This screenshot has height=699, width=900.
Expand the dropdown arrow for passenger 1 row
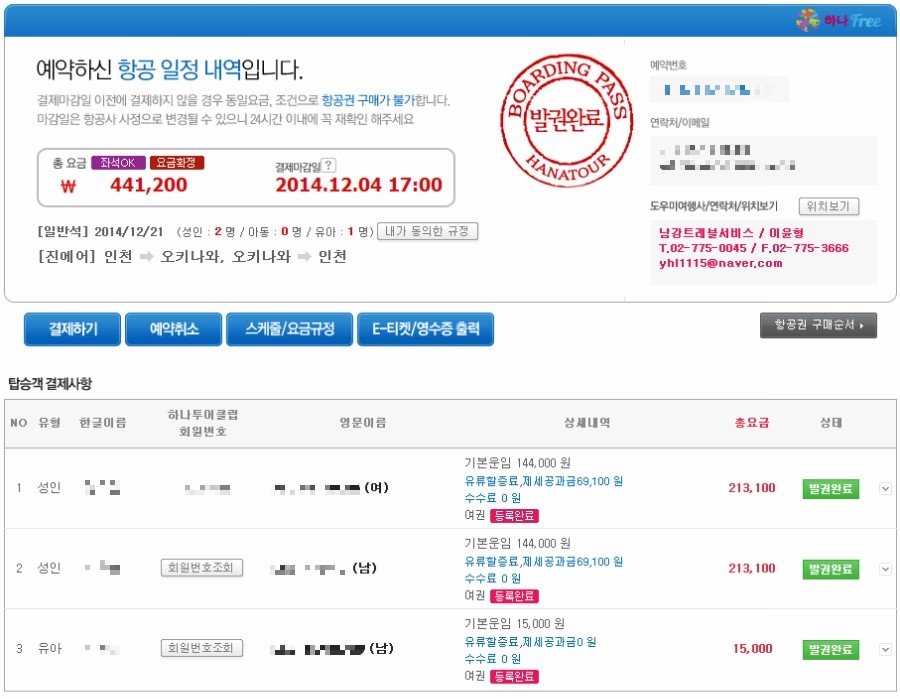(885, 489)
